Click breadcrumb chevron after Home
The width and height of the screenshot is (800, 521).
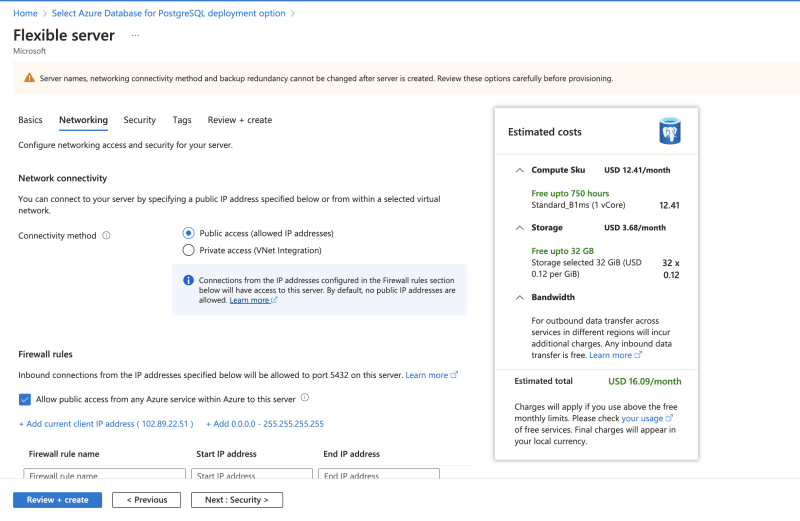point(44,14)
